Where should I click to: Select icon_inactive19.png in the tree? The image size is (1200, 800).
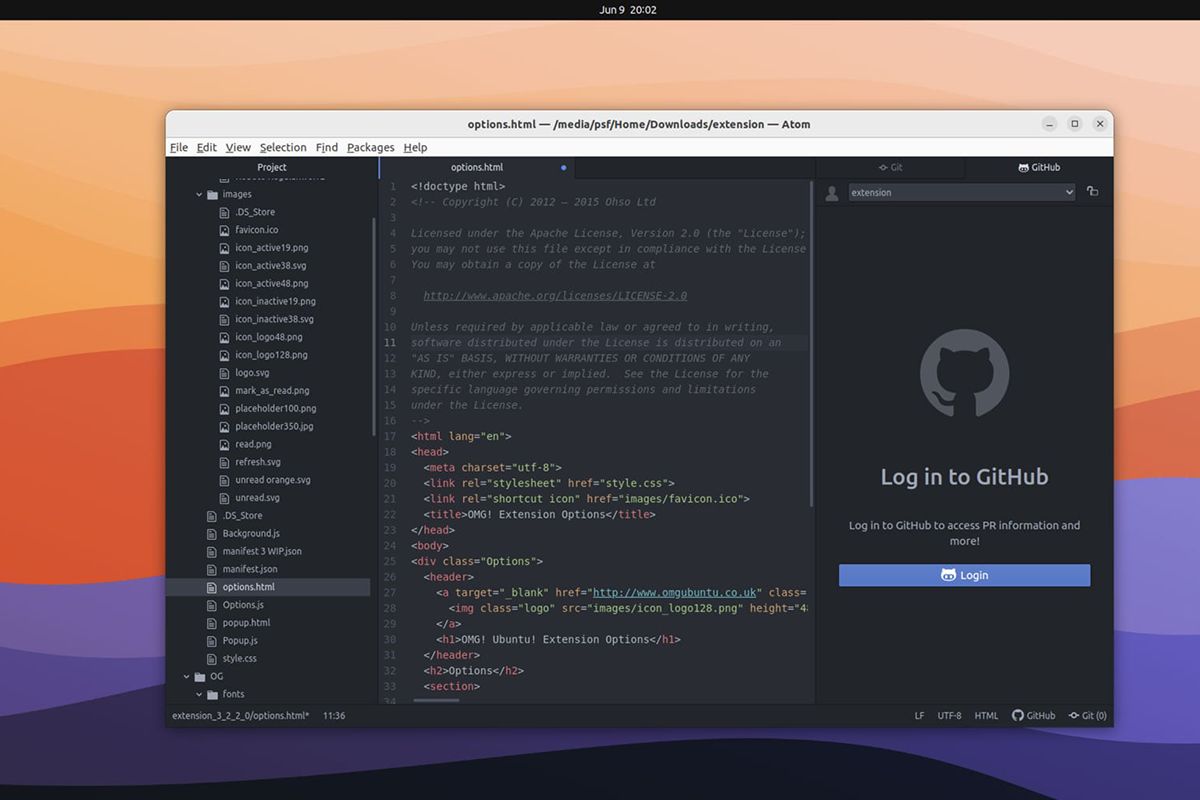coord(275,301)
